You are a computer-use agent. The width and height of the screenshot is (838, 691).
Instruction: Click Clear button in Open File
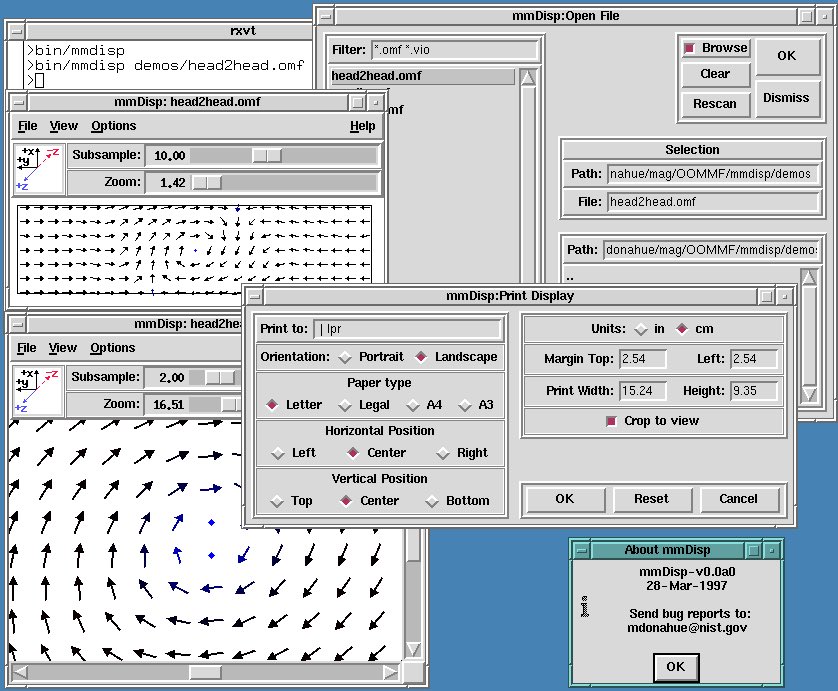715,74
